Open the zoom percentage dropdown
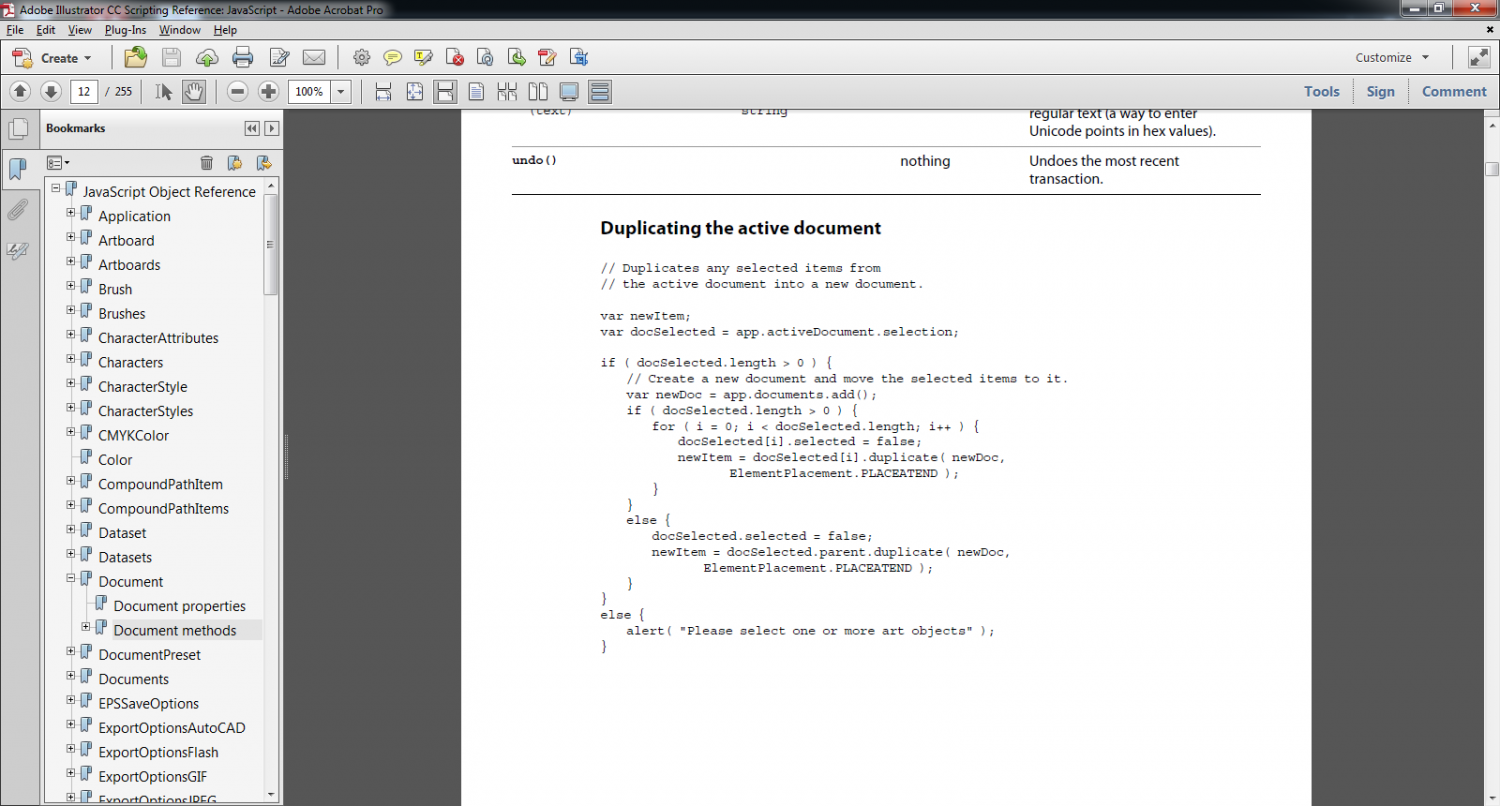Viewport: 1500px width, 806px height. tap(341, 92)
